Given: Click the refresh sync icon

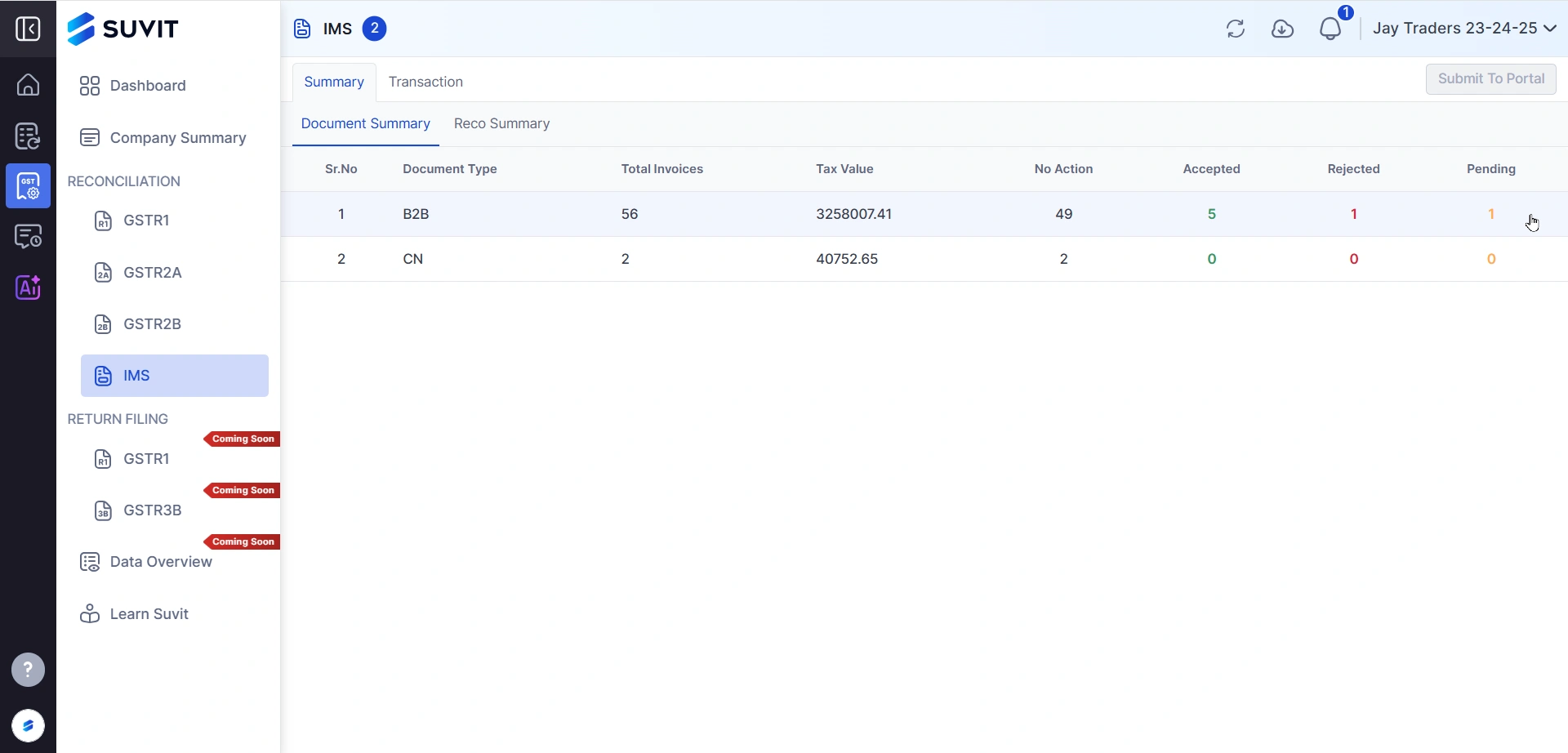Looking at the screenshot, I should [1236, 29].
